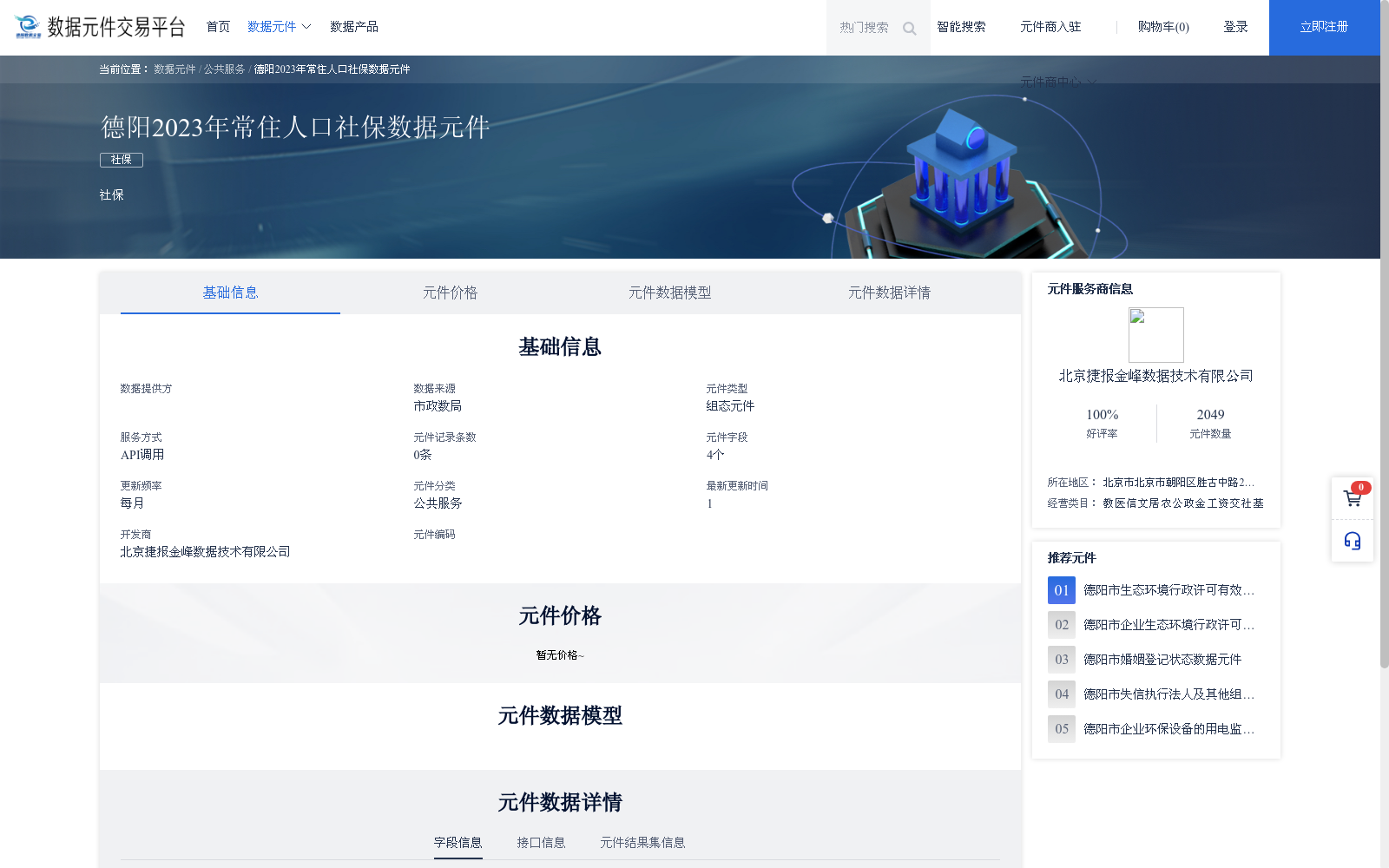
Task: Open recommended item 德阳市婚姻登记状态数据元件
Action: pyautogui.click(x=1162, y=660)
